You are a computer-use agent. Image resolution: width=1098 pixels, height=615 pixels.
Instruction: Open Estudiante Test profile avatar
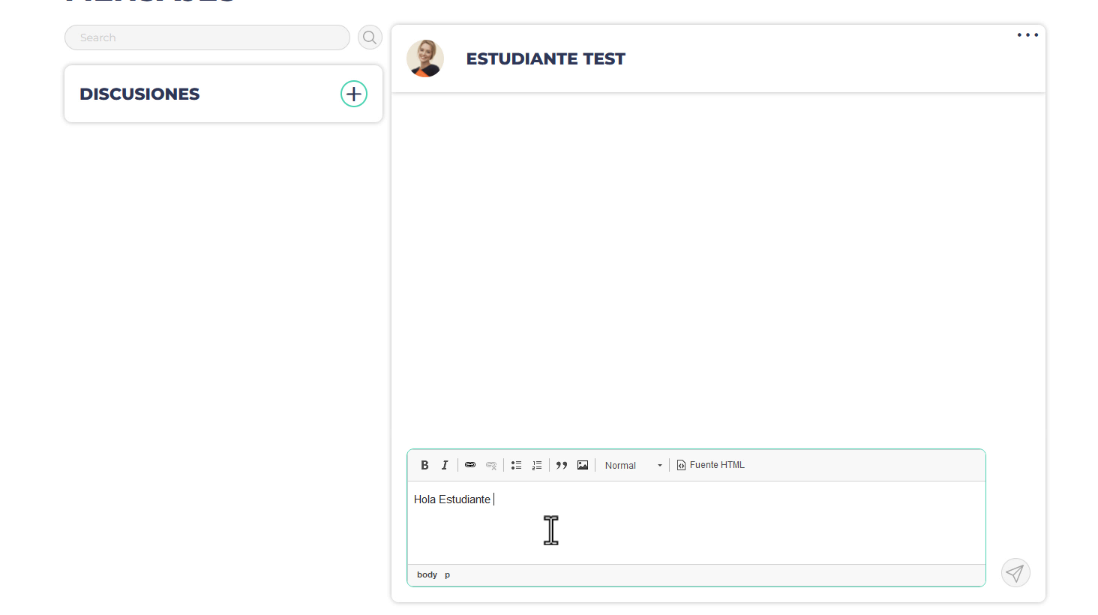click(x=425, y=58)
